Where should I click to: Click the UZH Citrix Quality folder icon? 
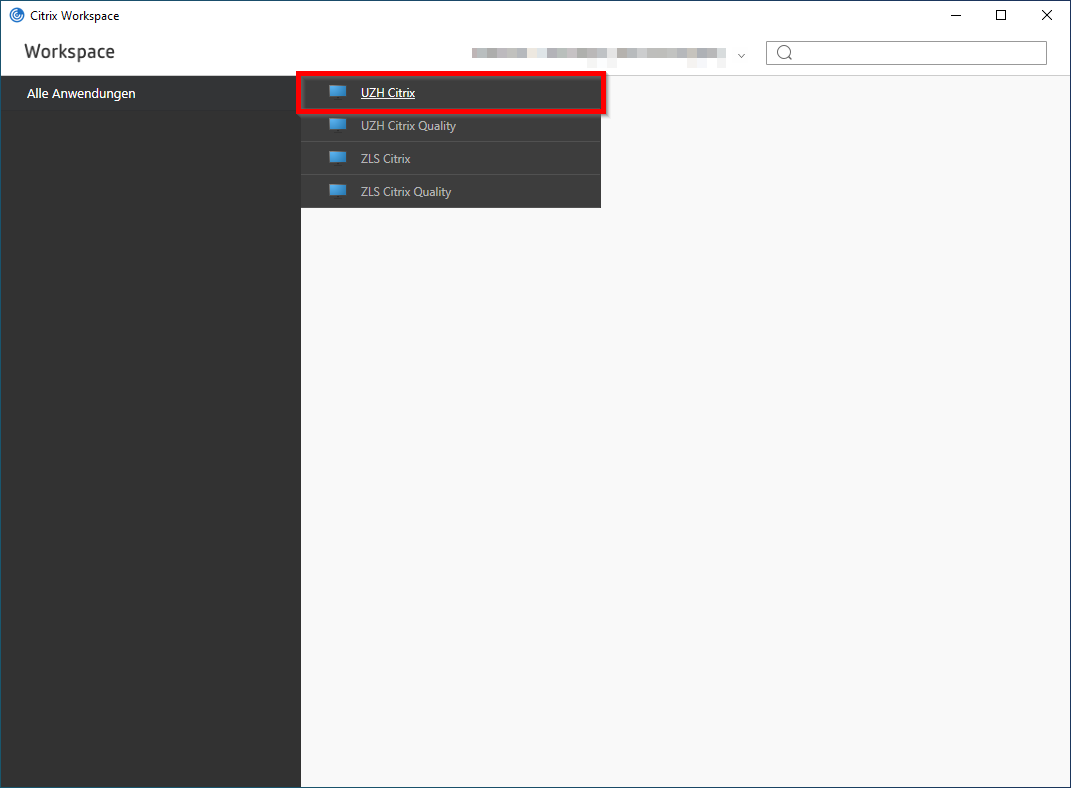337,125
